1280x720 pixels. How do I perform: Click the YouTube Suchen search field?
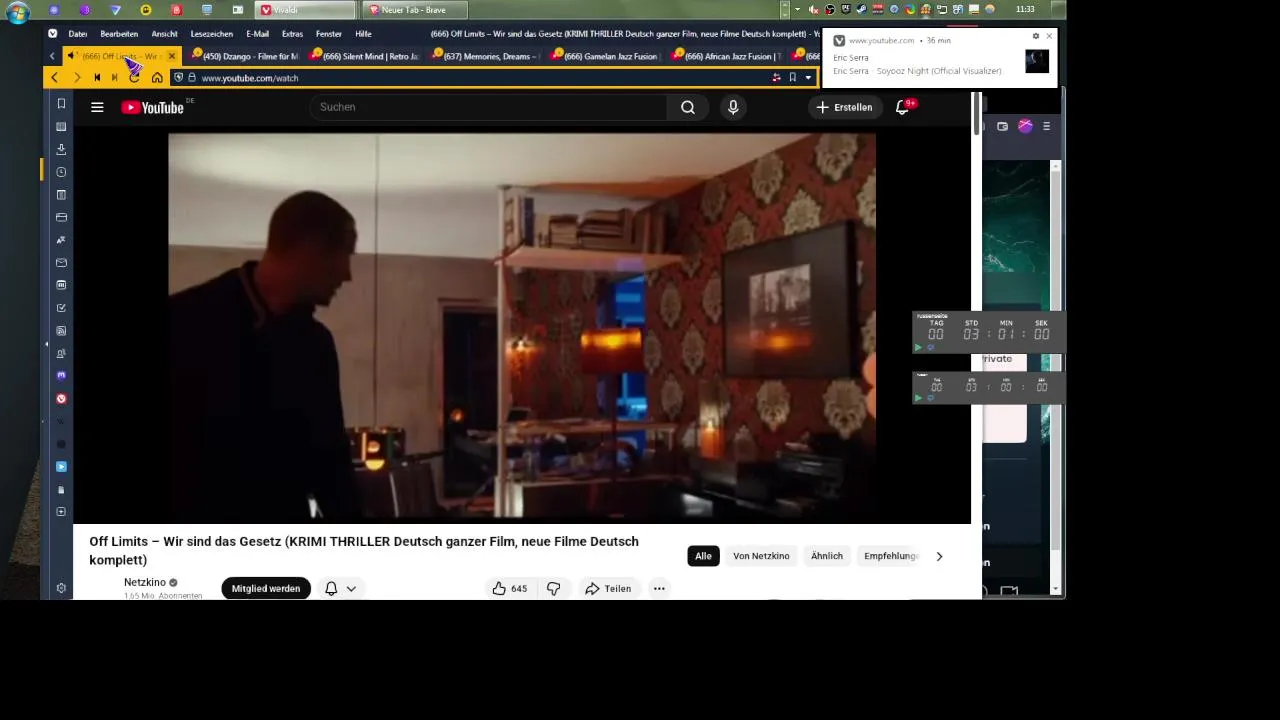(x=487, y=107)
